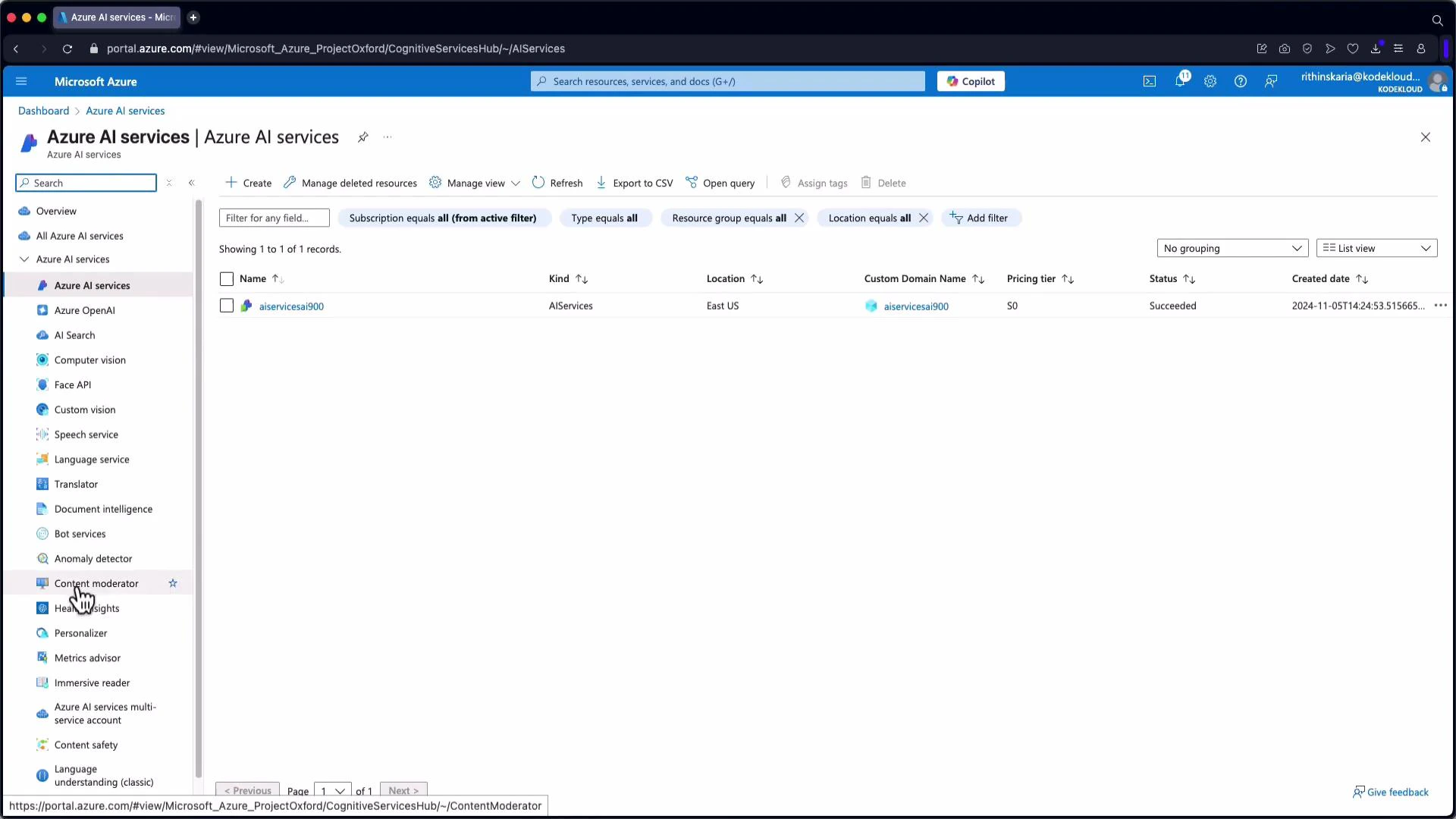Open the portal settings gear icon
This screenshot has height=819, width=1456.
tap(1210, 81)
